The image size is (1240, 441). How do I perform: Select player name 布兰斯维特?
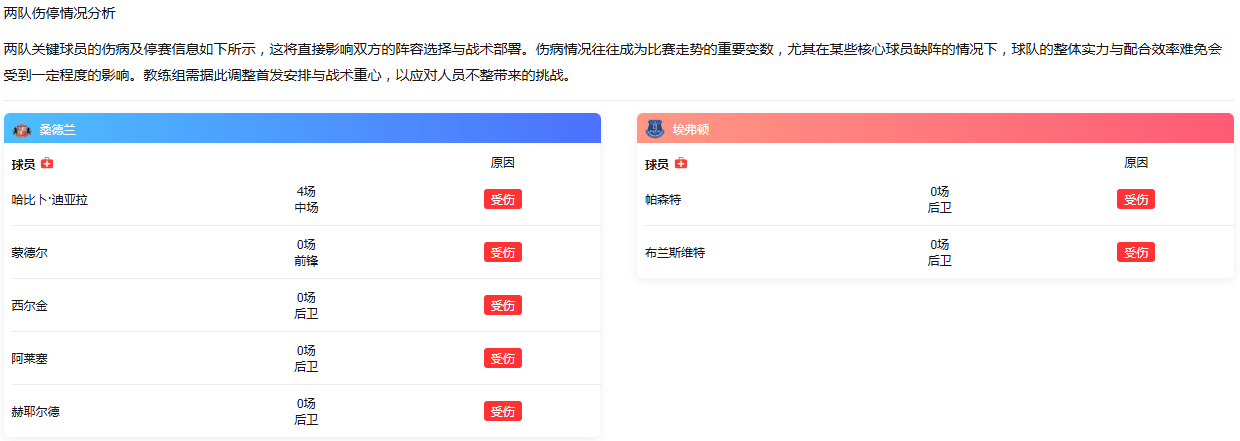click(675, 253)
